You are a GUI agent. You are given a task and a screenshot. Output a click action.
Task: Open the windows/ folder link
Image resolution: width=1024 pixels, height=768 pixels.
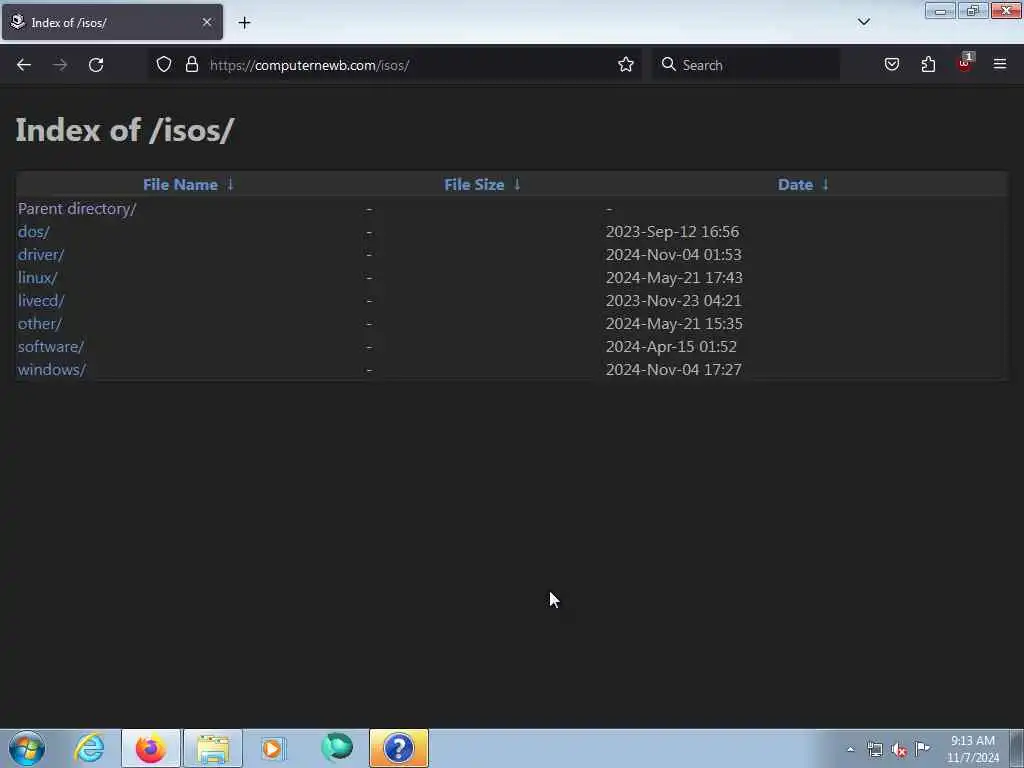point(52,370)
